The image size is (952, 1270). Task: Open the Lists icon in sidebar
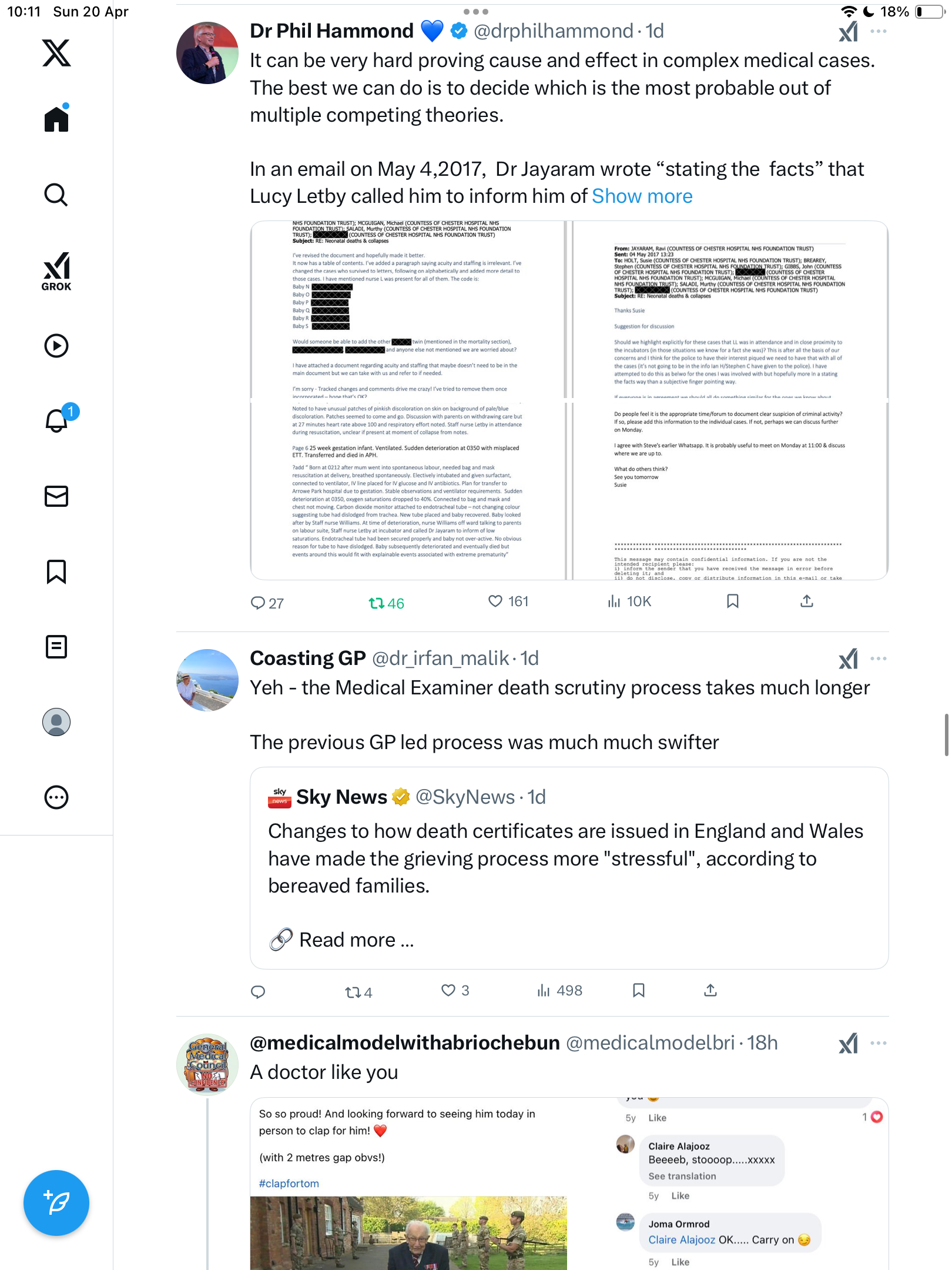[x=56, y=647]
